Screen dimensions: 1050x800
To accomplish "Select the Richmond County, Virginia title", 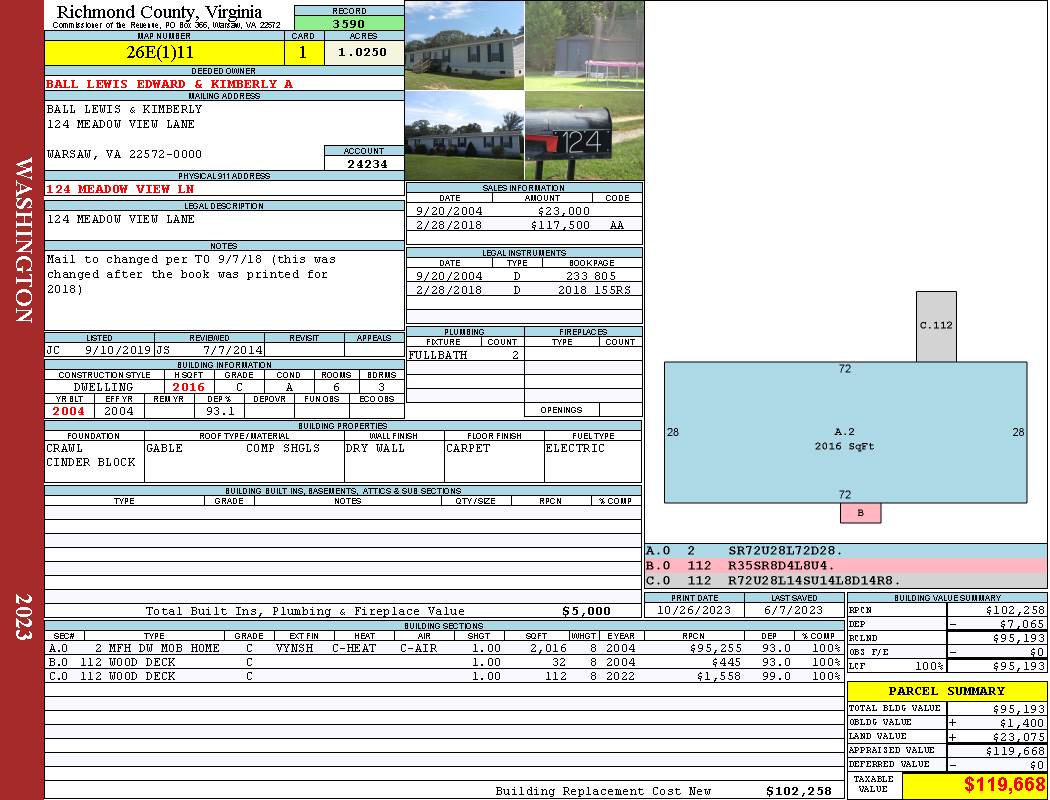I will pyautogui.click(x=159, y=11).
